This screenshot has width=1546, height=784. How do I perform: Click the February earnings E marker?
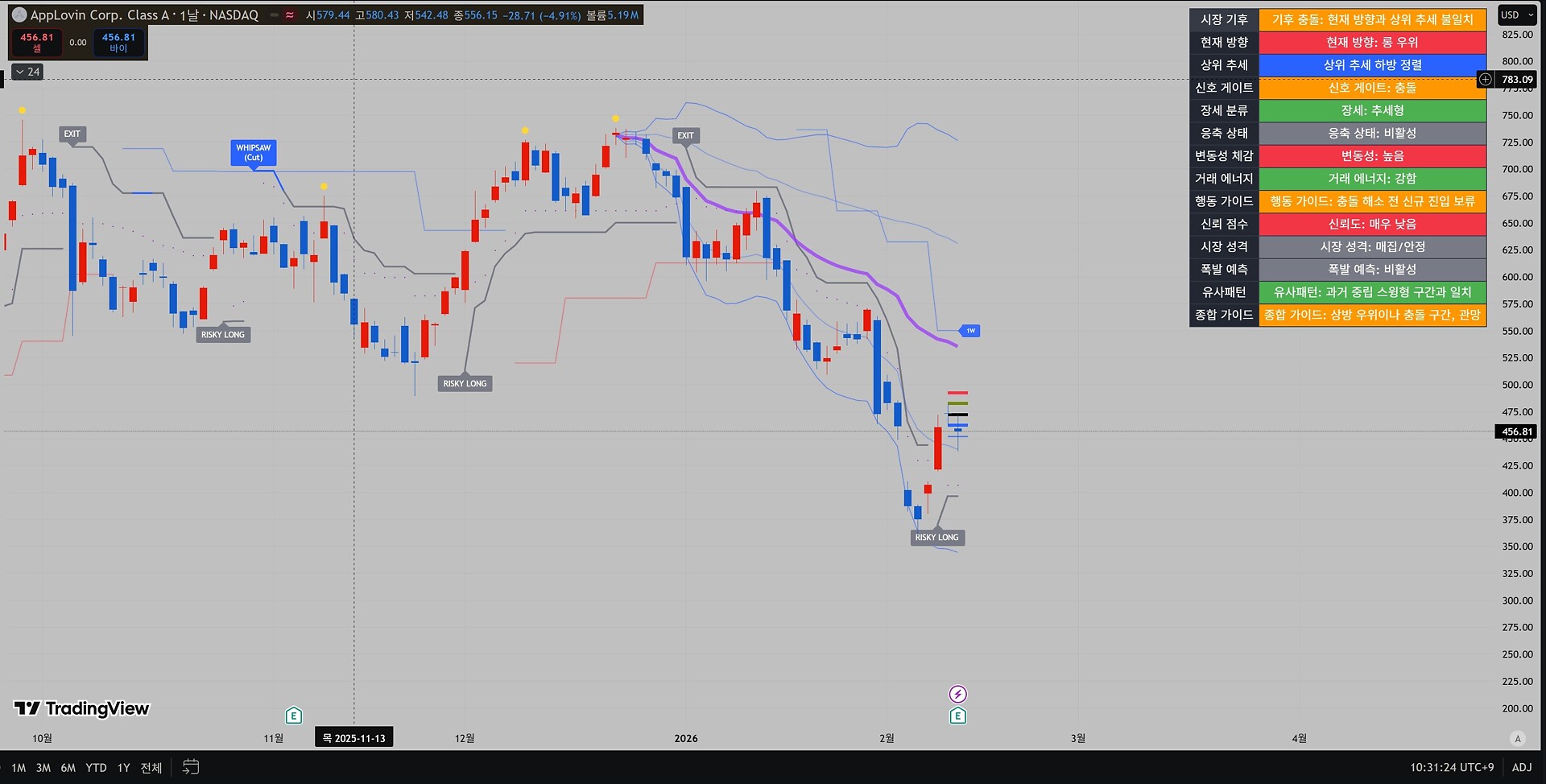(x=957, y=716)
